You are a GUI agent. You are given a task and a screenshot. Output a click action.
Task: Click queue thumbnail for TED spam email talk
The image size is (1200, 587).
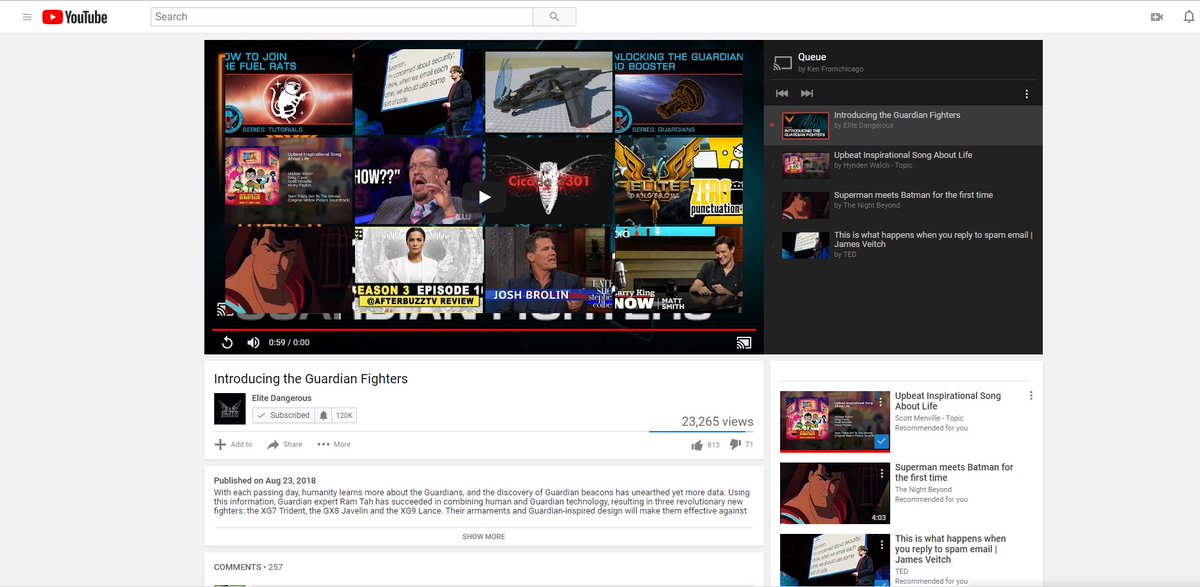click(805, 245)
